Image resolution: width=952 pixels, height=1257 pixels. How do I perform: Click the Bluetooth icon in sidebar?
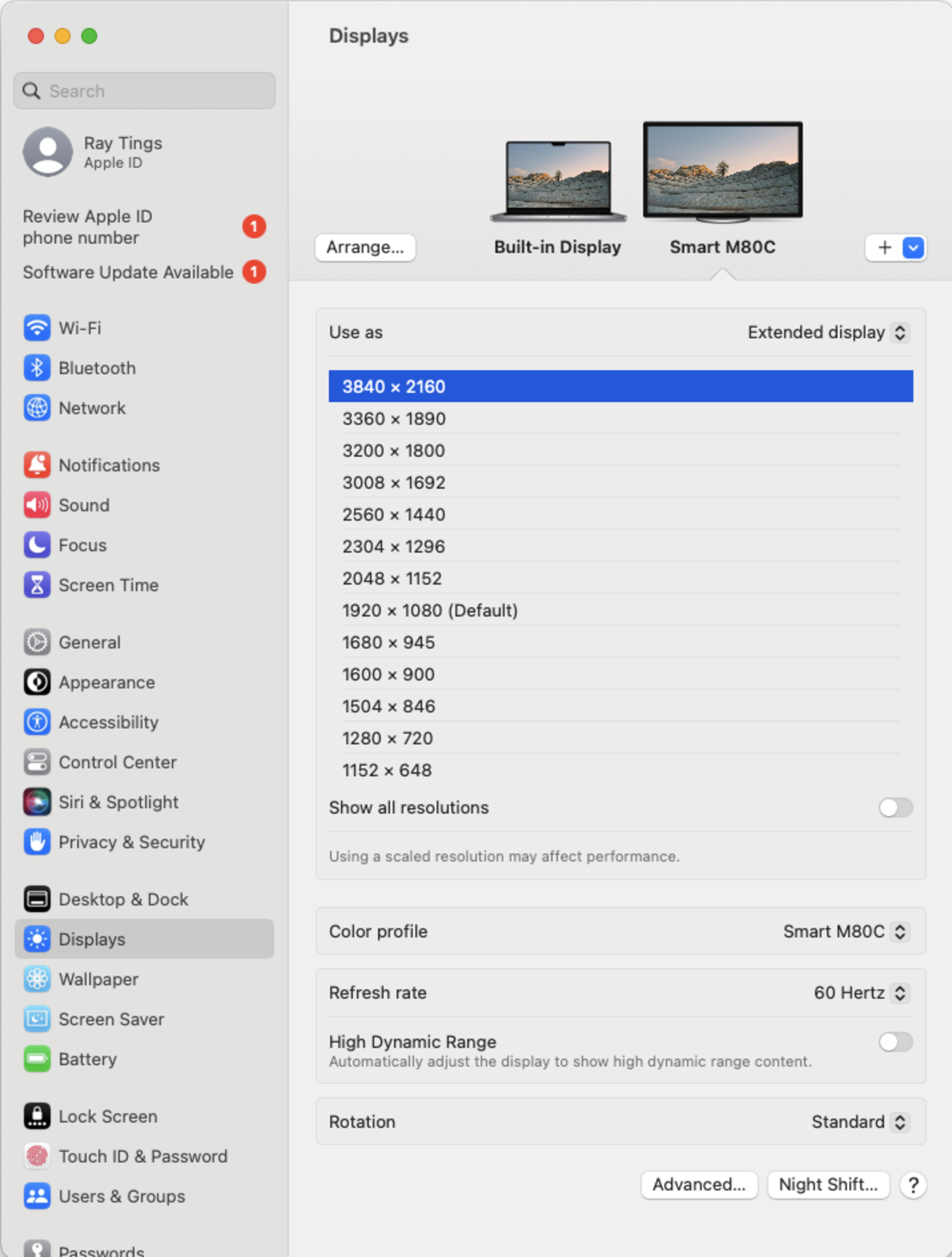[37, 368]
